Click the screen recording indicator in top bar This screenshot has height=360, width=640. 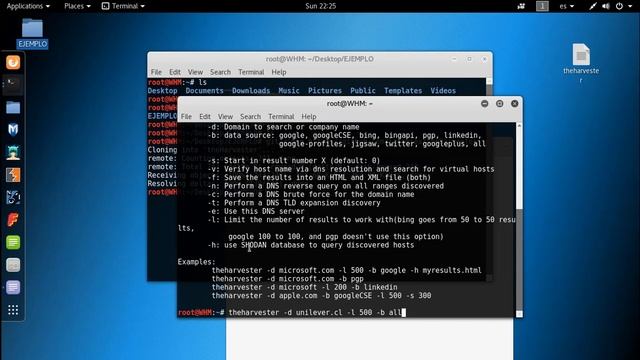tap(521, 6)
